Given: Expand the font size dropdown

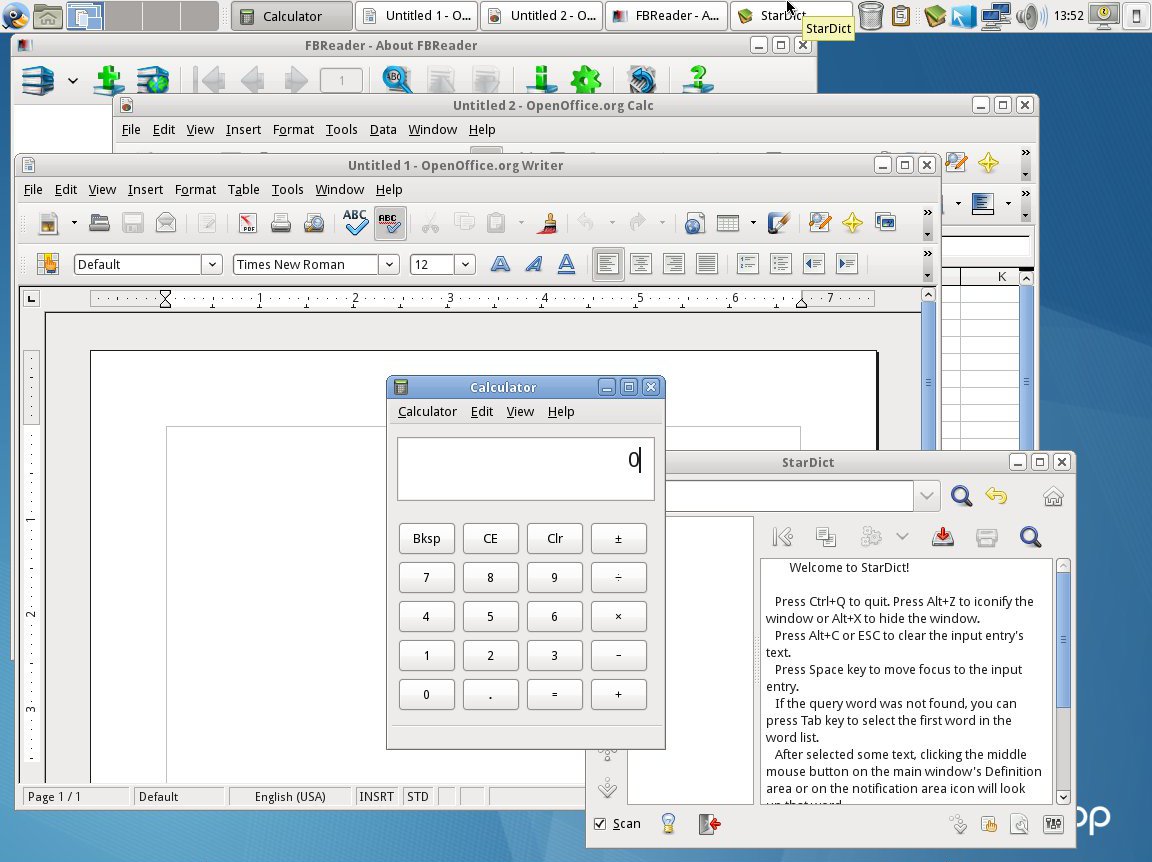Looking at the screenshot, I should (465, 264).
